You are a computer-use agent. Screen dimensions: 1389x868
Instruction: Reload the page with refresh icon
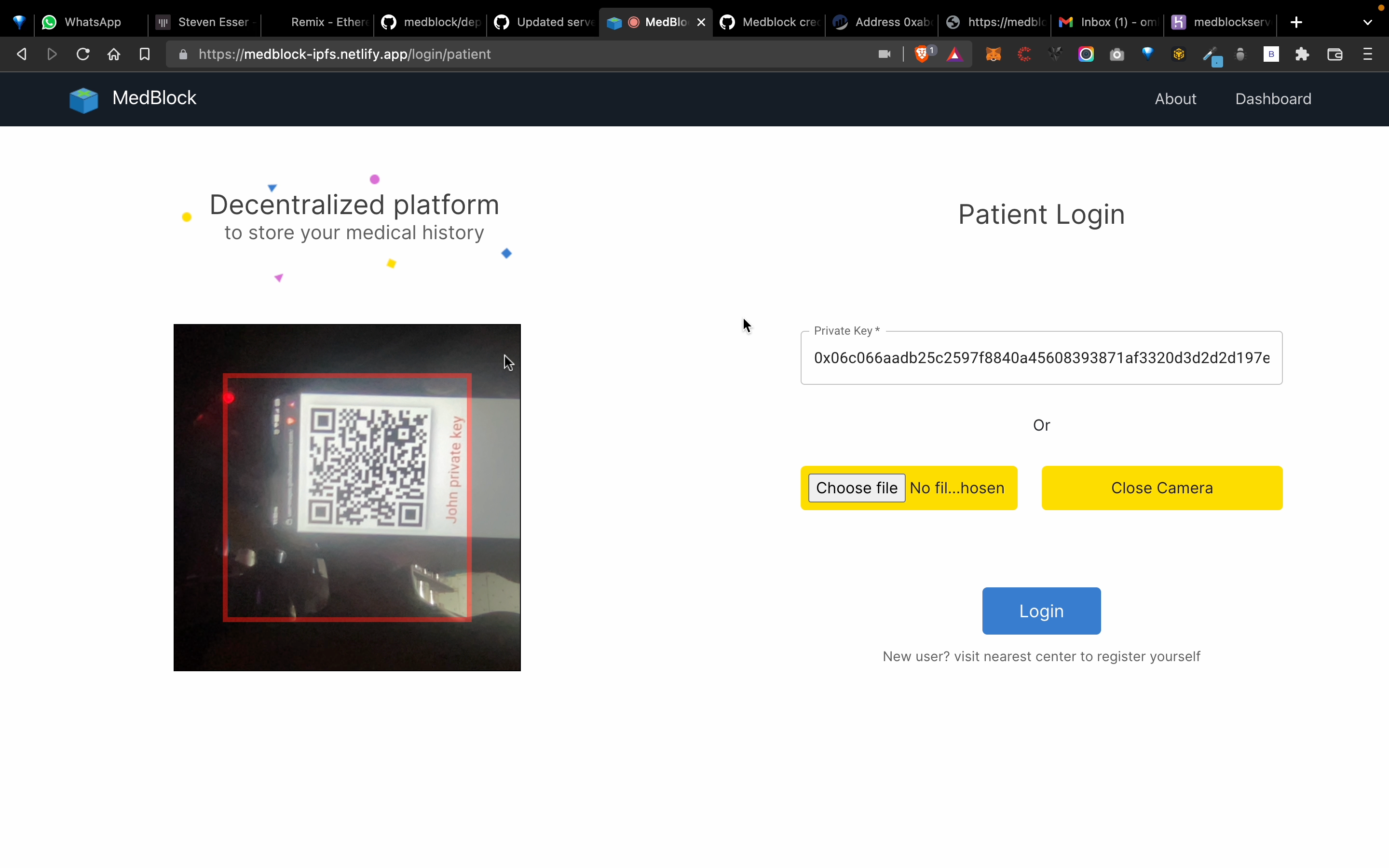click(82, 54)
